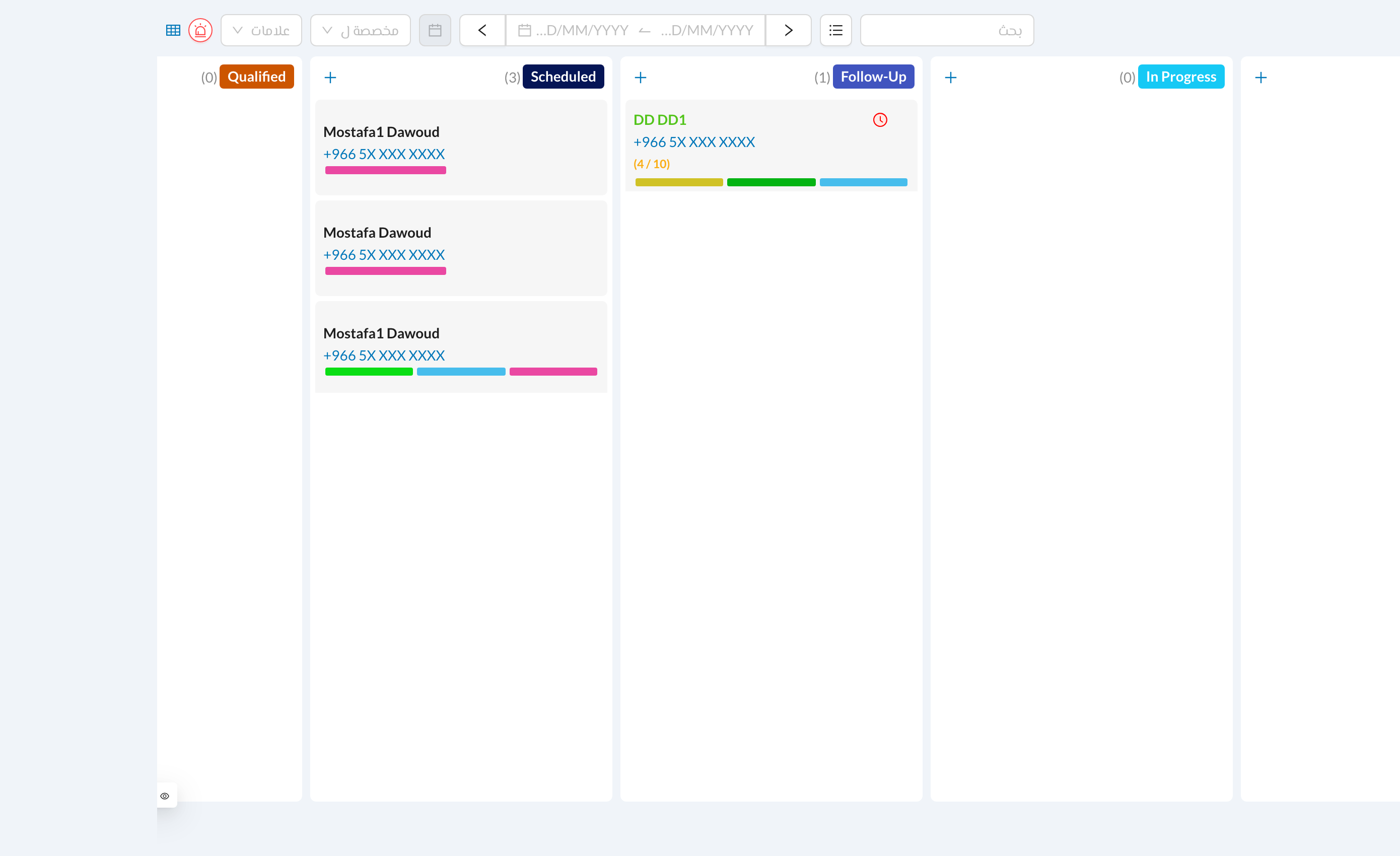Switch to table grid view
This screenshot has width=1400, height=856.
pos(173,30)
